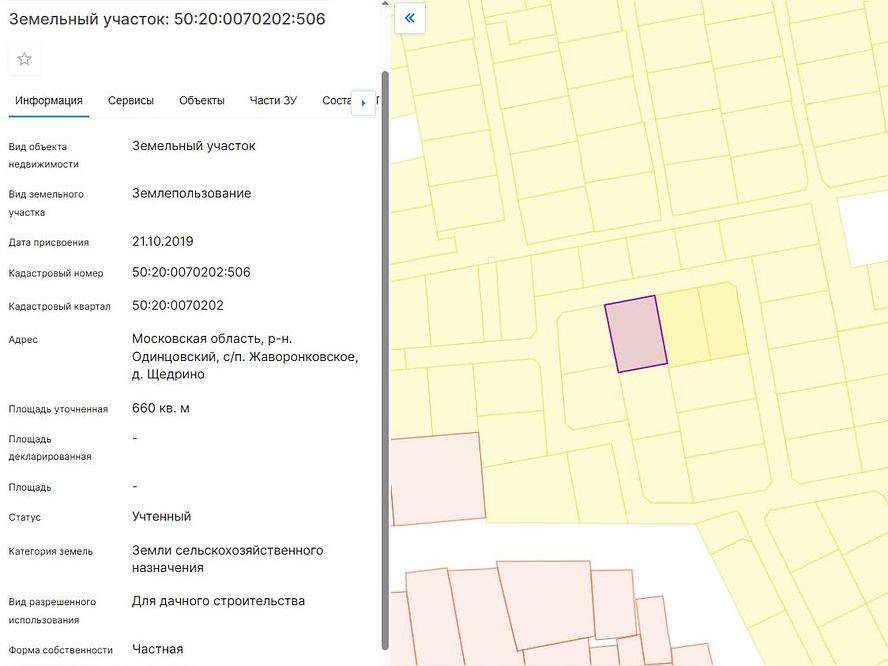Open the partially visible Соста… tab
The image size is (888, 666).
[335, 100]
